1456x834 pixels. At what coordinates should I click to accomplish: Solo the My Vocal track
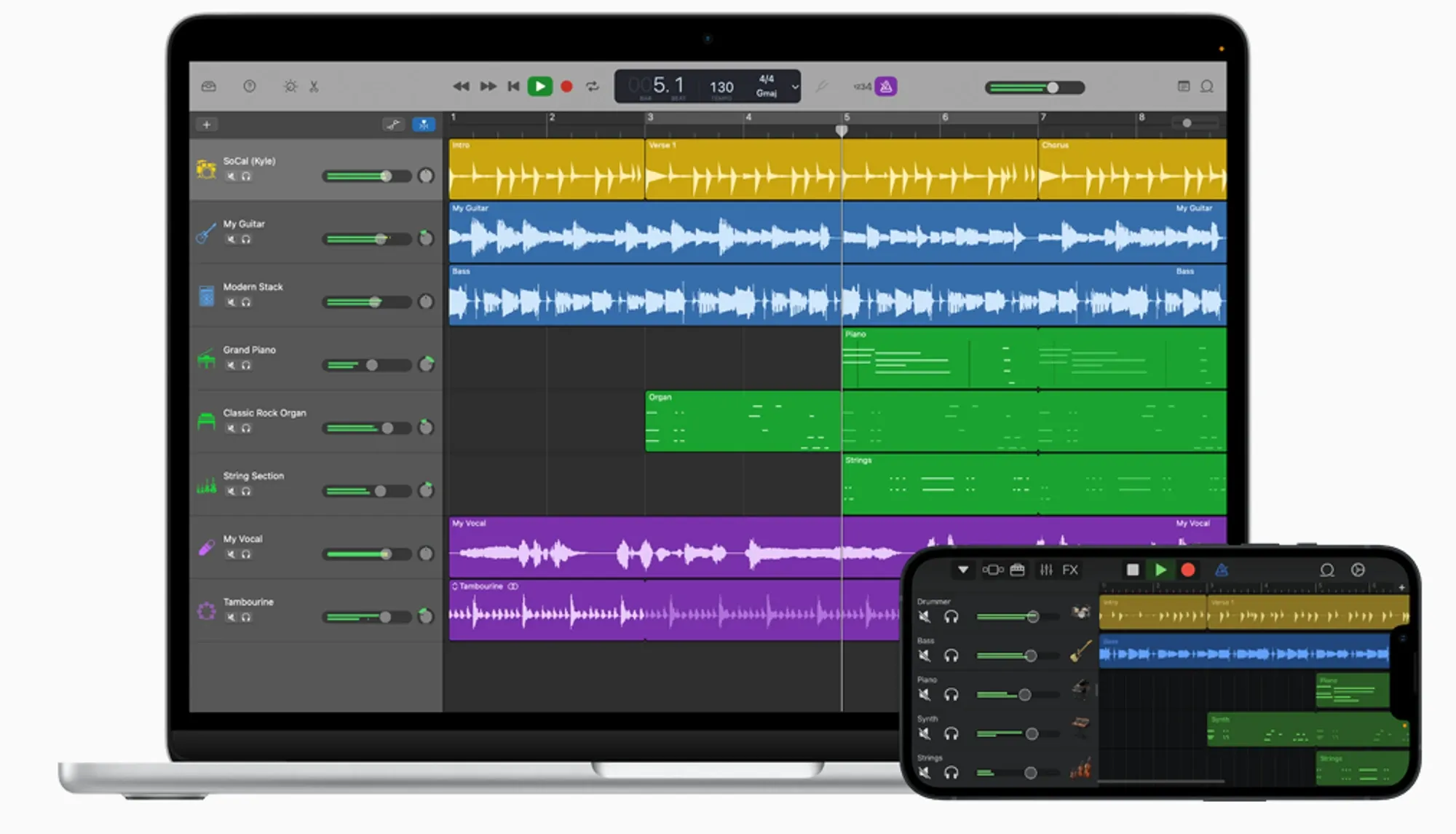click(246, 554)
